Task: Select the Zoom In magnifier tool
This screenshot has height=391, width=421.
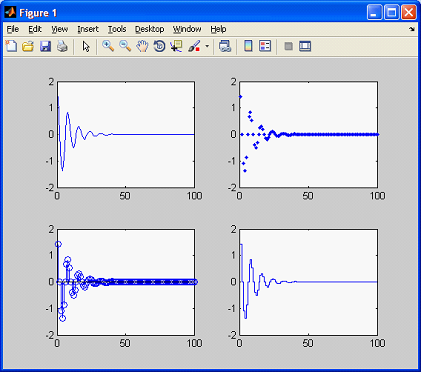Action: pyautogui.click(x=108, y=46)
